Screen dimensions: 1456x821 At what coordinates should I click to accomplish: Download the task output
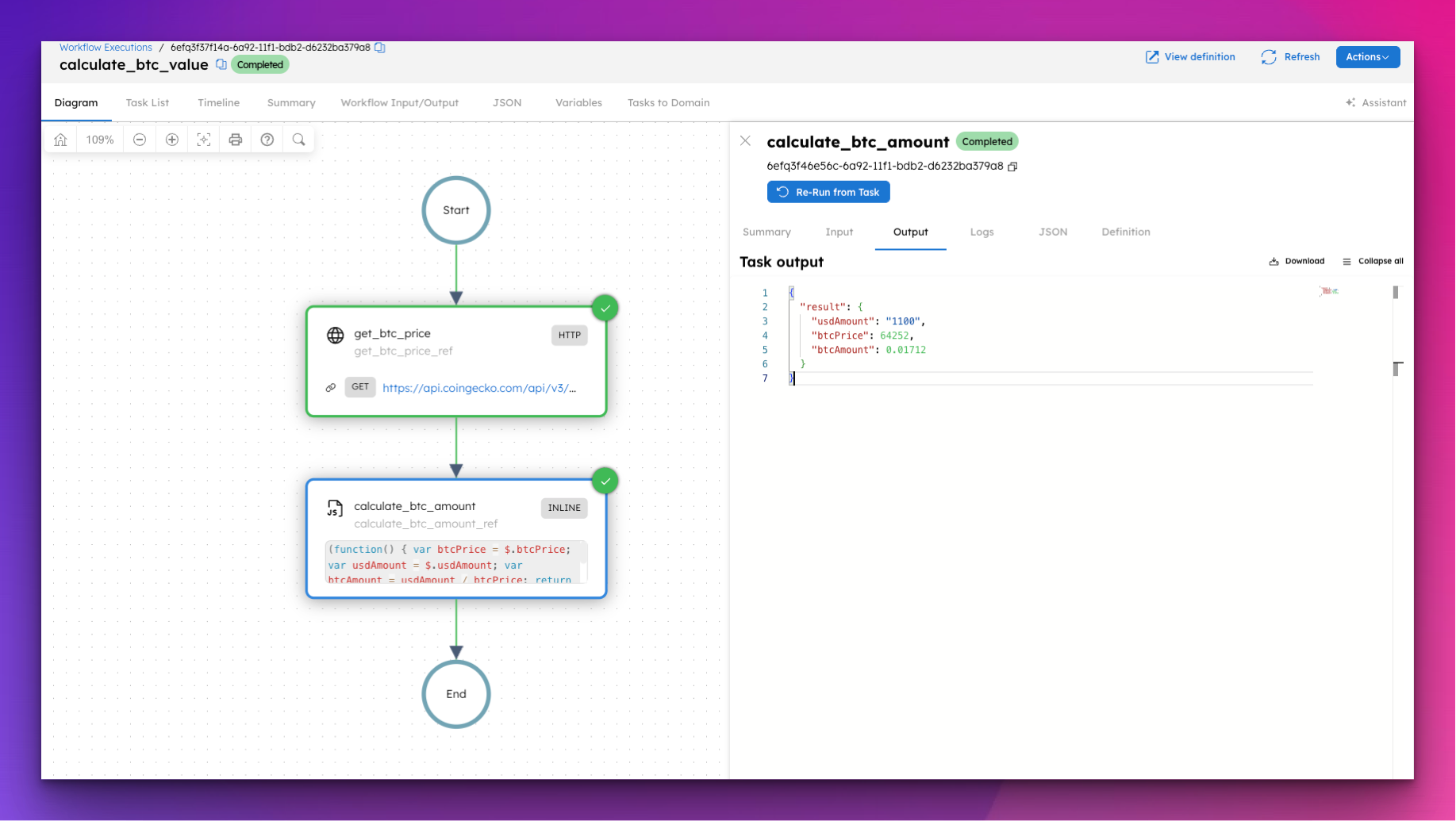(1297, 261)
